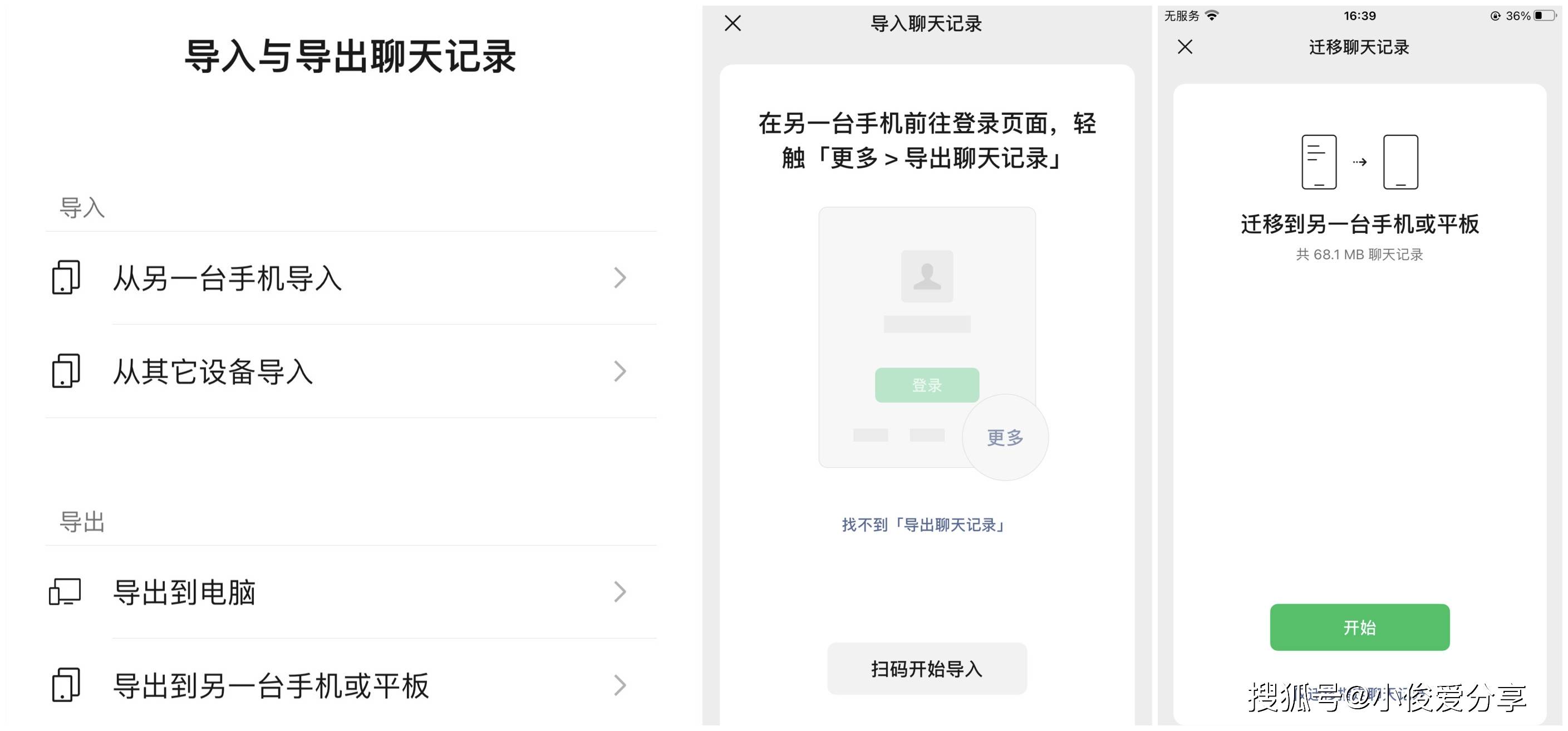This screenshot has width=1568, height=731.
Task: Close the 迁移聊天记录 screen with X
Action: (1184, 47)
